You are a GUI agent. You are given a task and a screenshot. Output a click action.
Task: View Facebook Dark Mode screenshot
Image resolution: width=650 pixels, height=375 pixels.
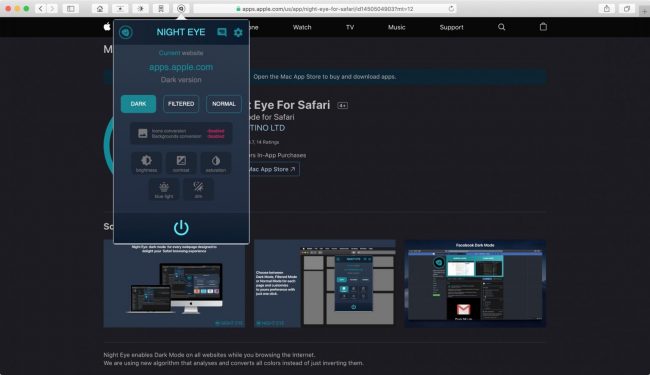(x=475, y=283)
